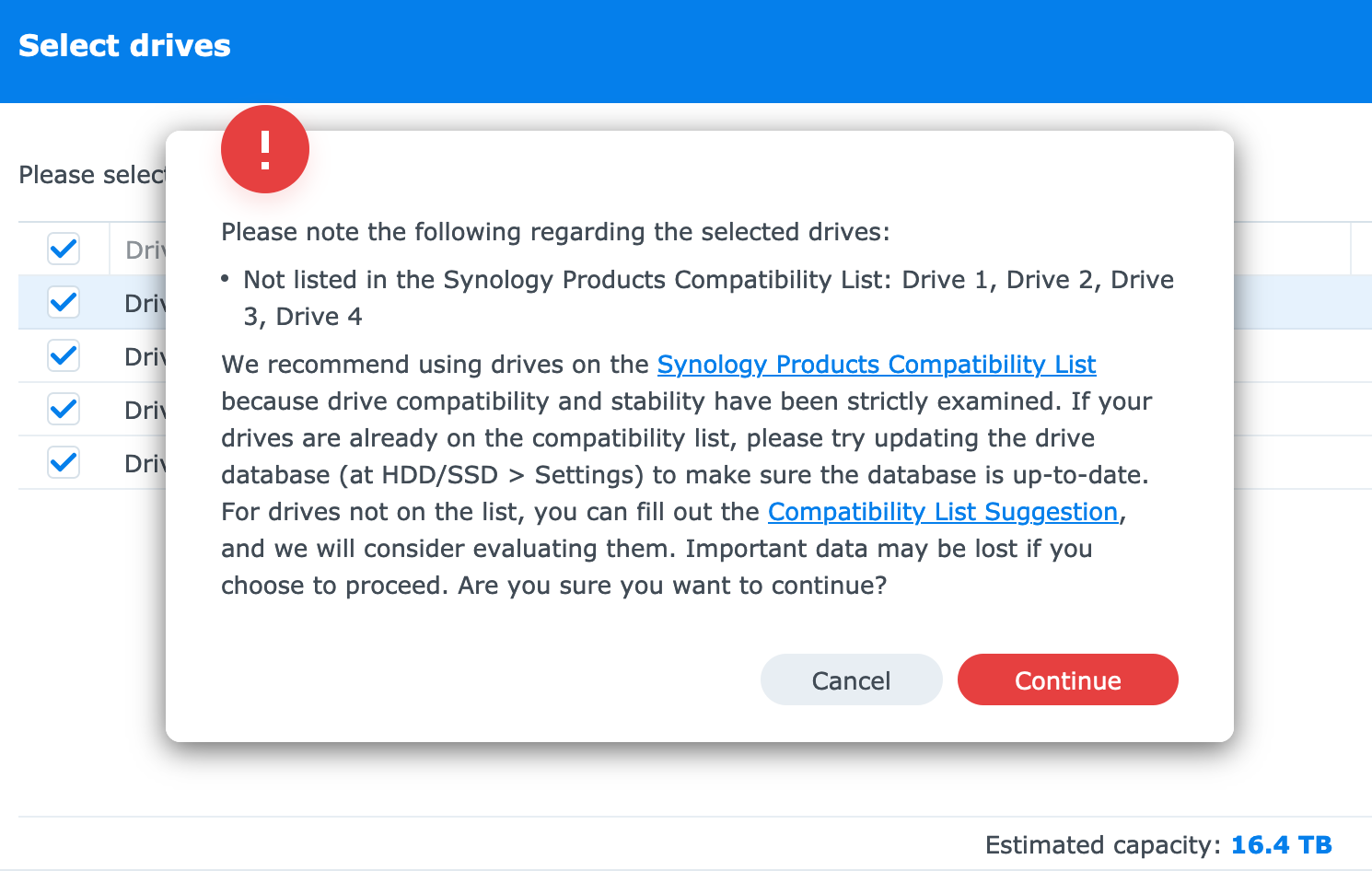Confirm with the red Continue button
Screen dimensions: 1372x871
pyautogui.click(x=1068, y=679)
